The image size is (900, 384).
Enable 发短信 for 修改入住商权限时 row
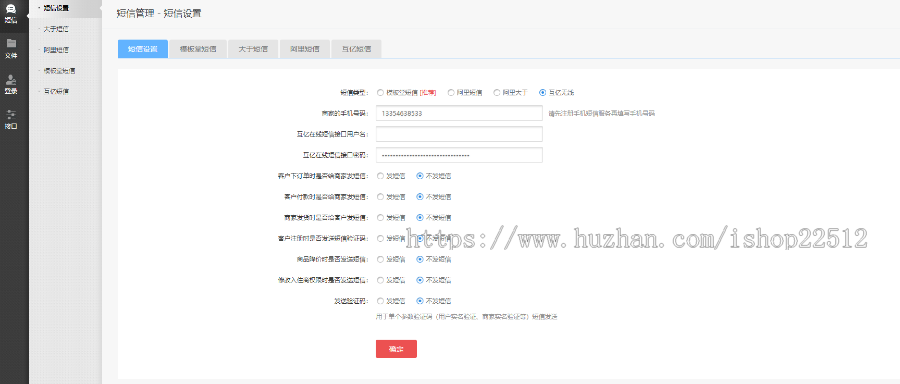point(380,280)
